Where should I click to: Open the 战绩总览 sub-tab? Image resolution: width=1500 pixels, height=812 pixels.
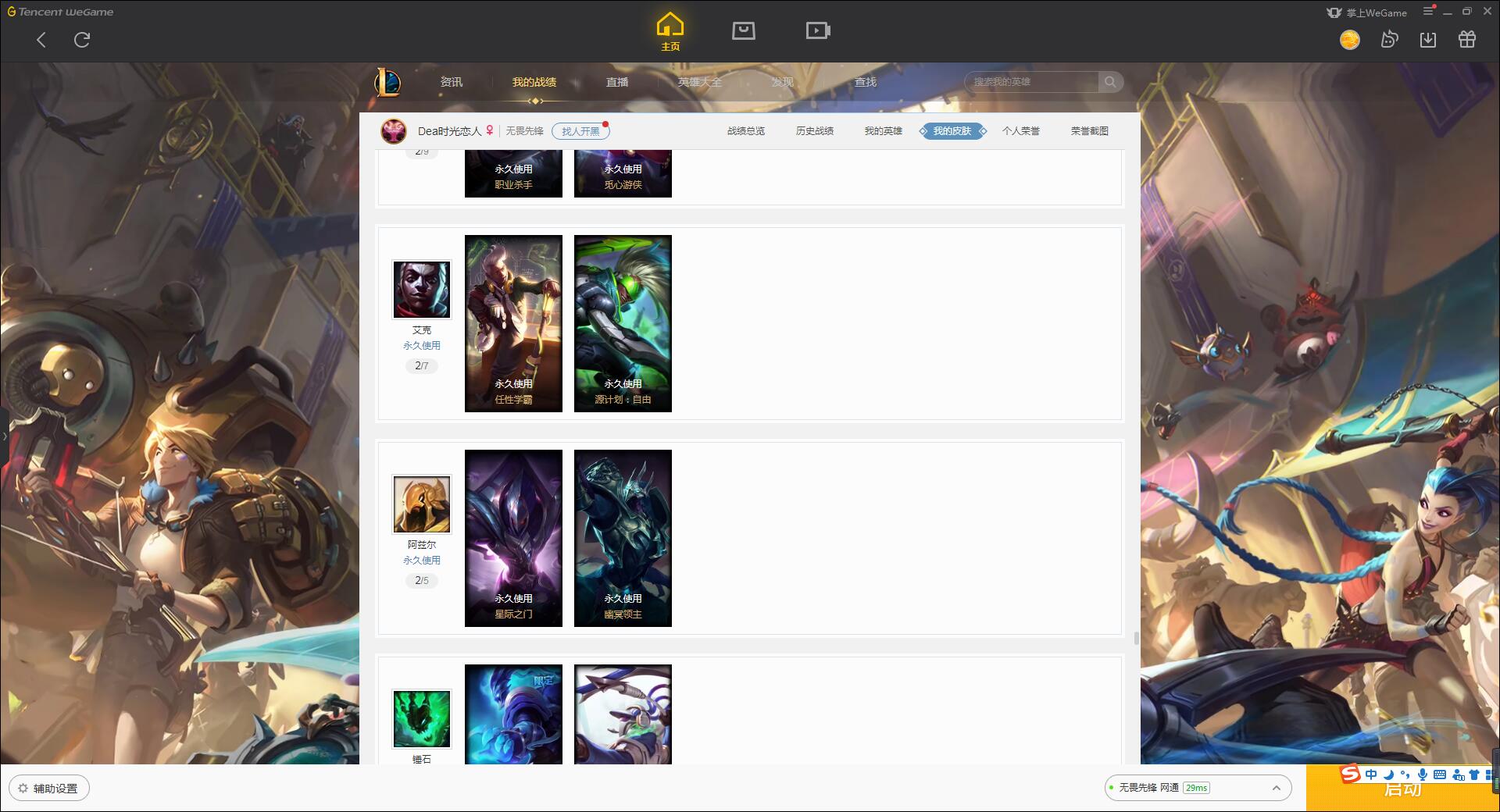pyautogui.click(x=746, y=131)
